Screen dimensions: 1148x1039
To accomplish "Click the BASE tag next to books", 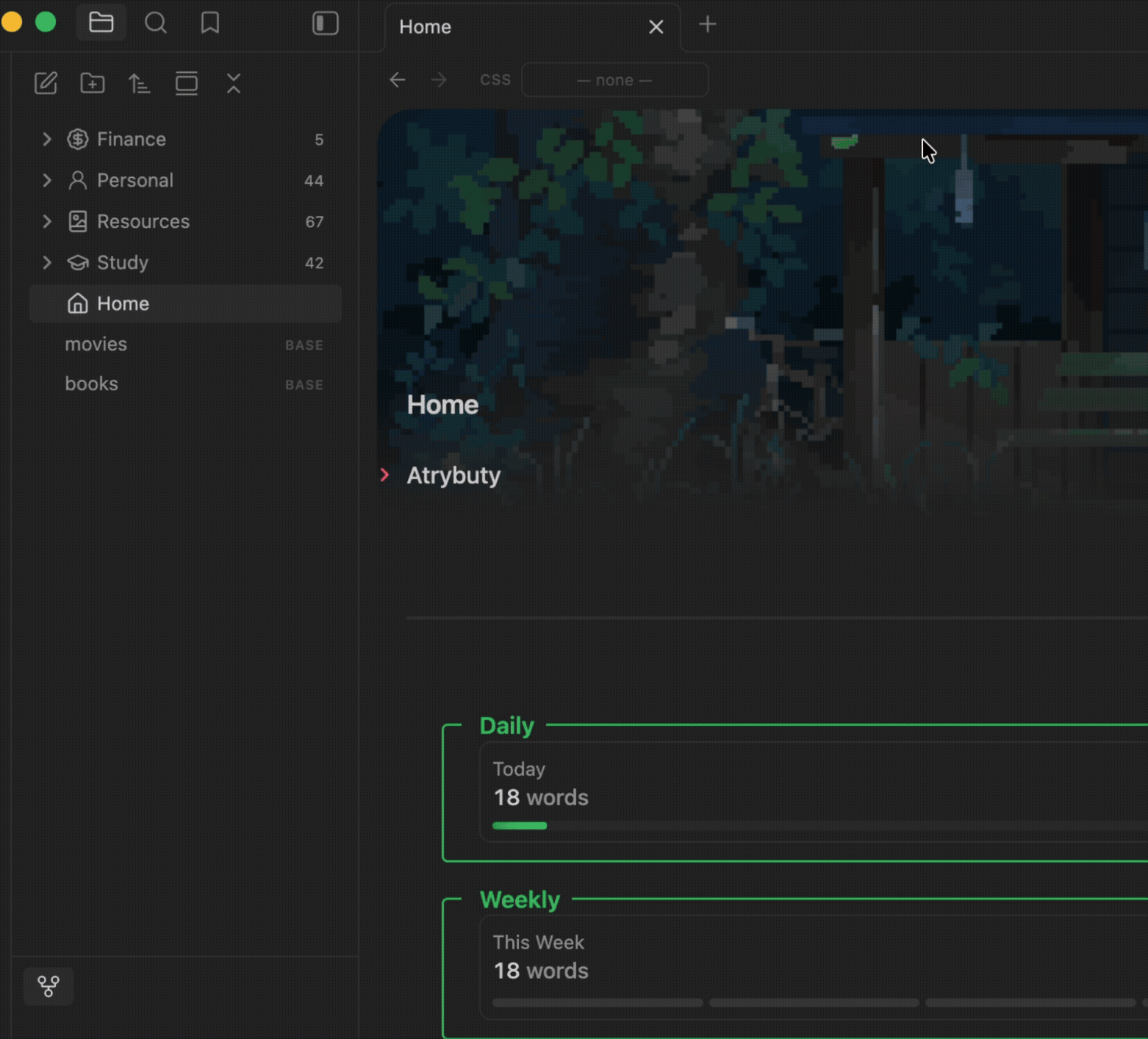I will [304, 385].
